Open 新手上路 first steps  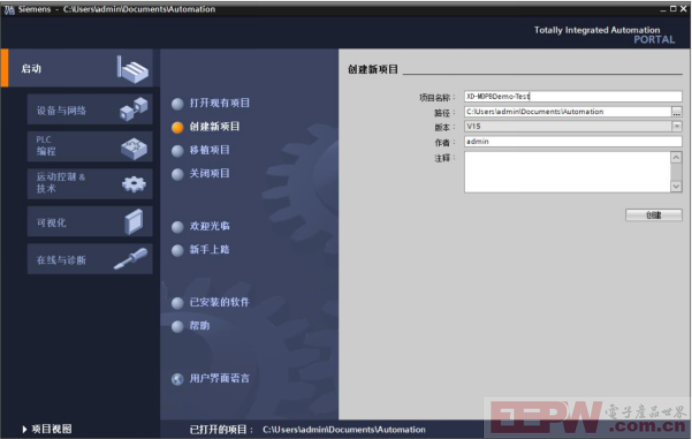click(x=210, y=249)
